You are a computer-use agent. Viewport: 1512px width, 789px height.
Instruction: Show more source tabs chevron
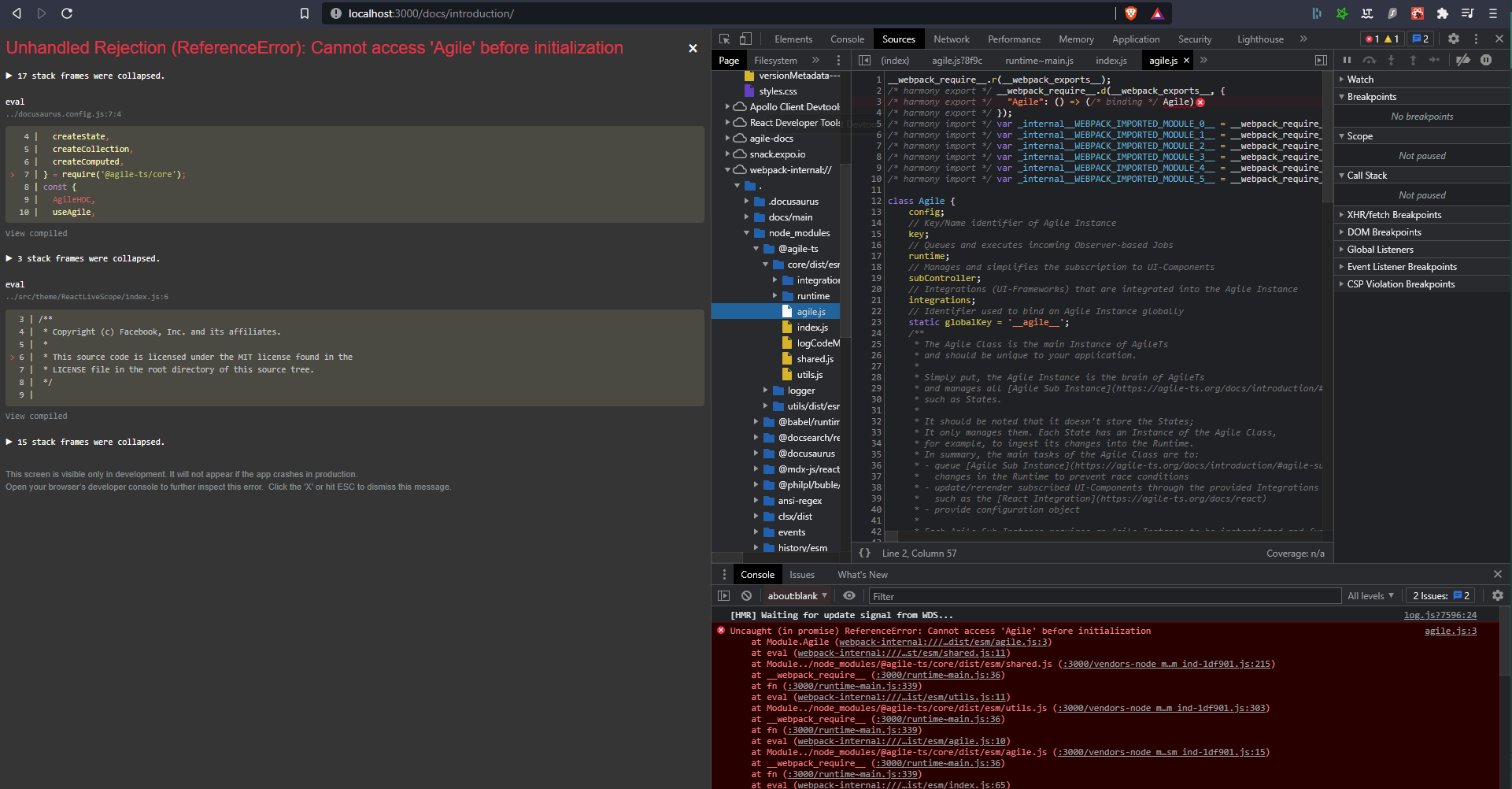(1203, 60)
